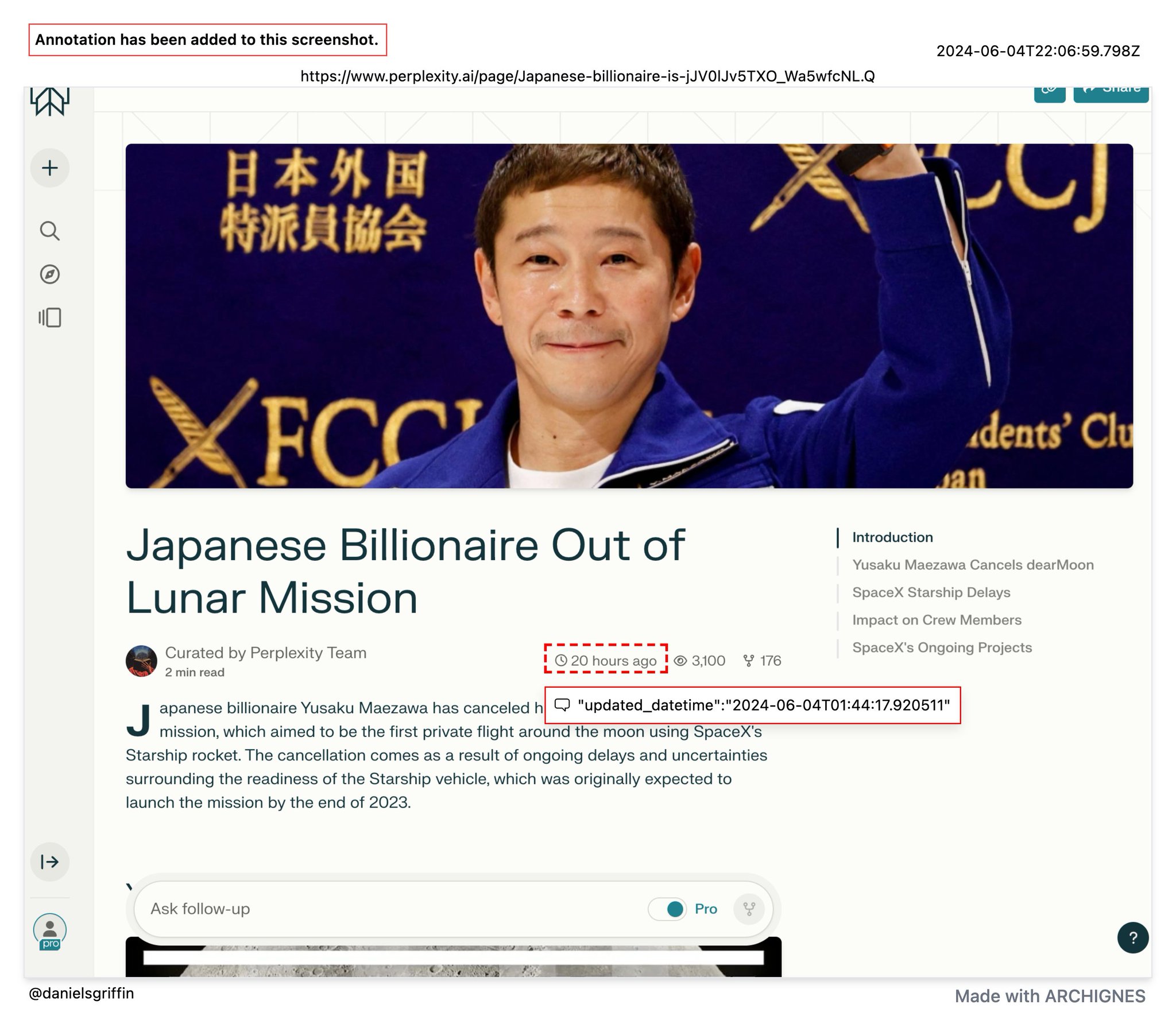Start a new thread with plus icon
The width and height of the screenshot is (1176, 1032).
point(50,168)
